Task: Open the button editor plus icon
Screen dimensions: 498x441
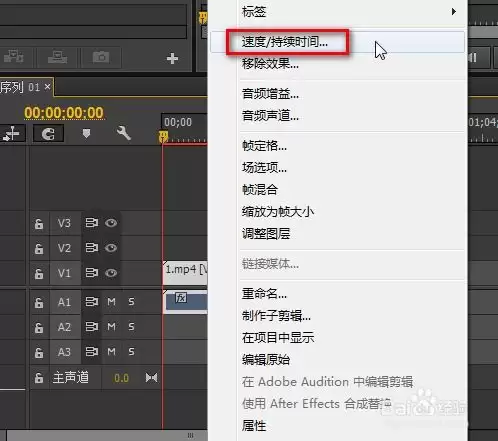Action: 172,58
